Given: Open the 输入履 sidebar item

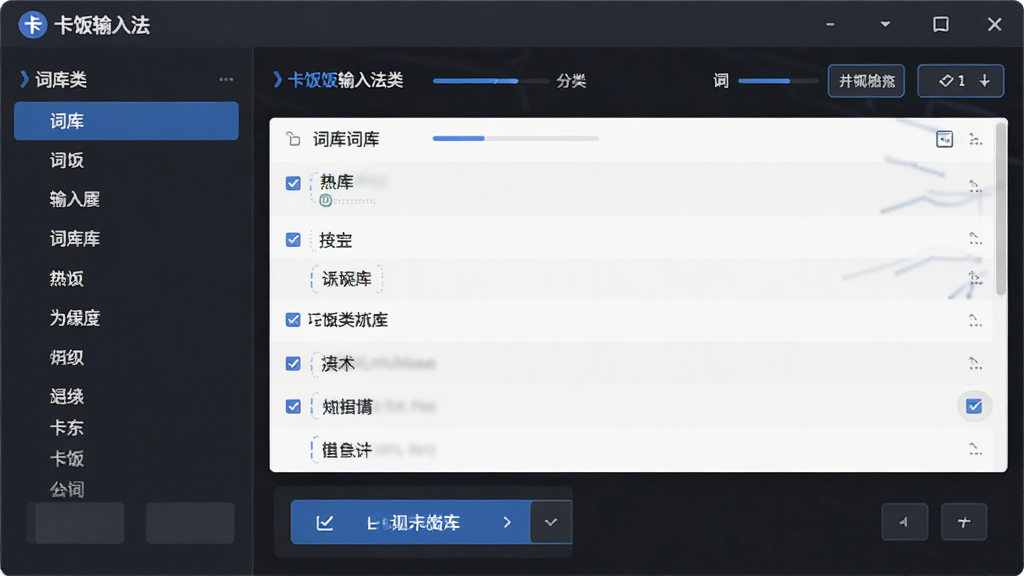Looking at the screenshot, I should tap(74, 199).
